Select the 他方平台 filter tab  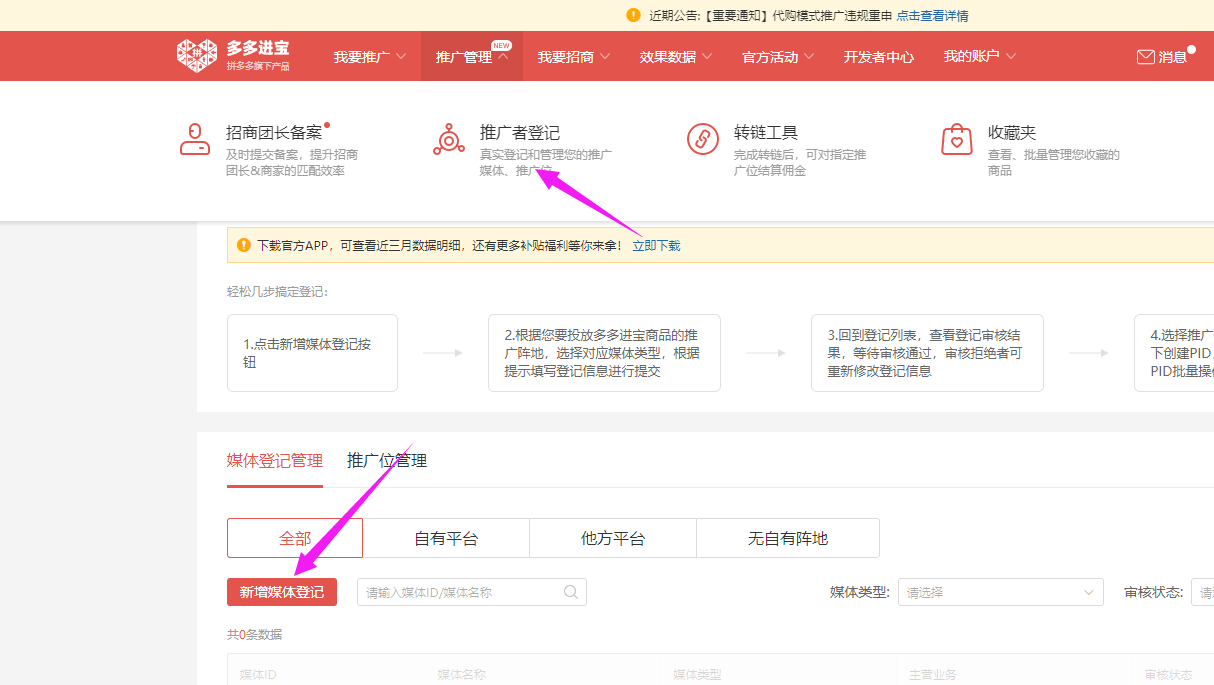tap(613, 538)
